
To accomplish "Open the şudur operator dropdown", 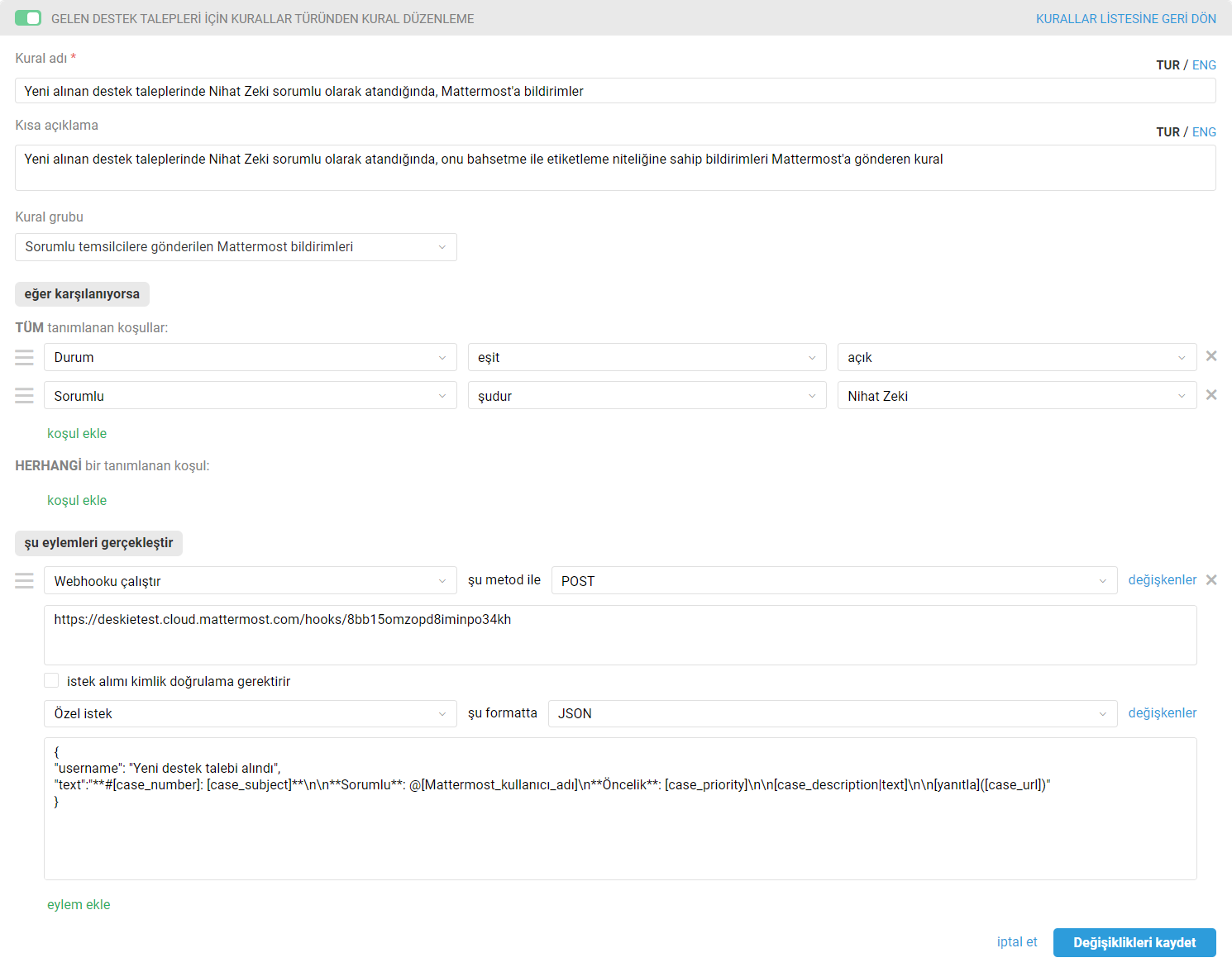I will [x=647, y=396].
